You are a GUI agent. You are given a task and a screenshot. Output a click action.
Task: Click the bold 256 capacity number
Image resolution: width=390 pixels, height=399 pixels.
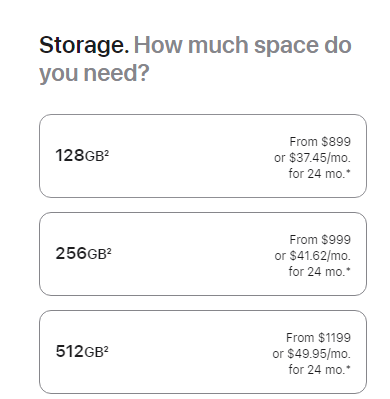pyautogui.click(x=71, y=253)
